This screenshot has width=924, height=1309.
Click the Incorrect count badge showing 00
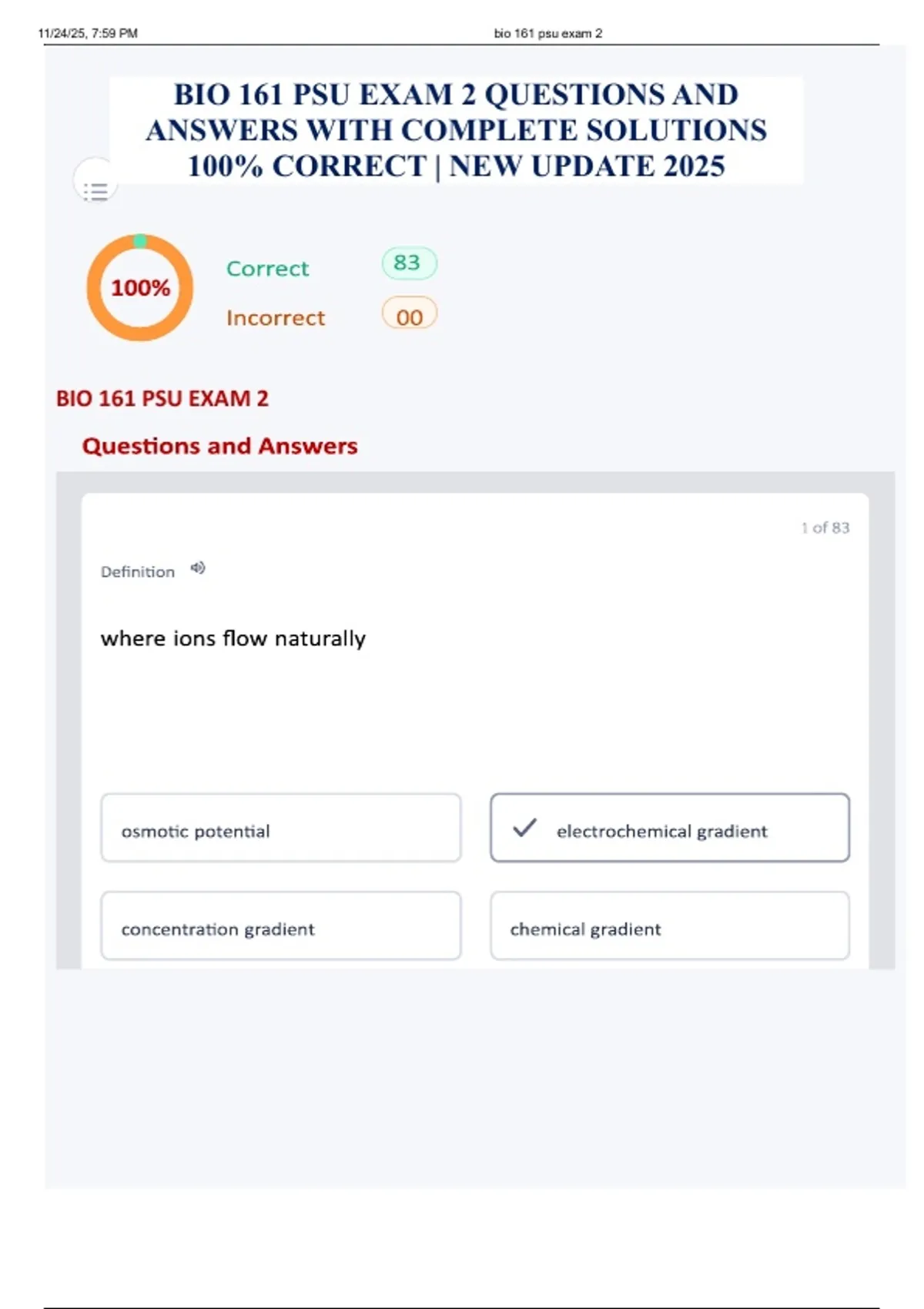(409, 316)
